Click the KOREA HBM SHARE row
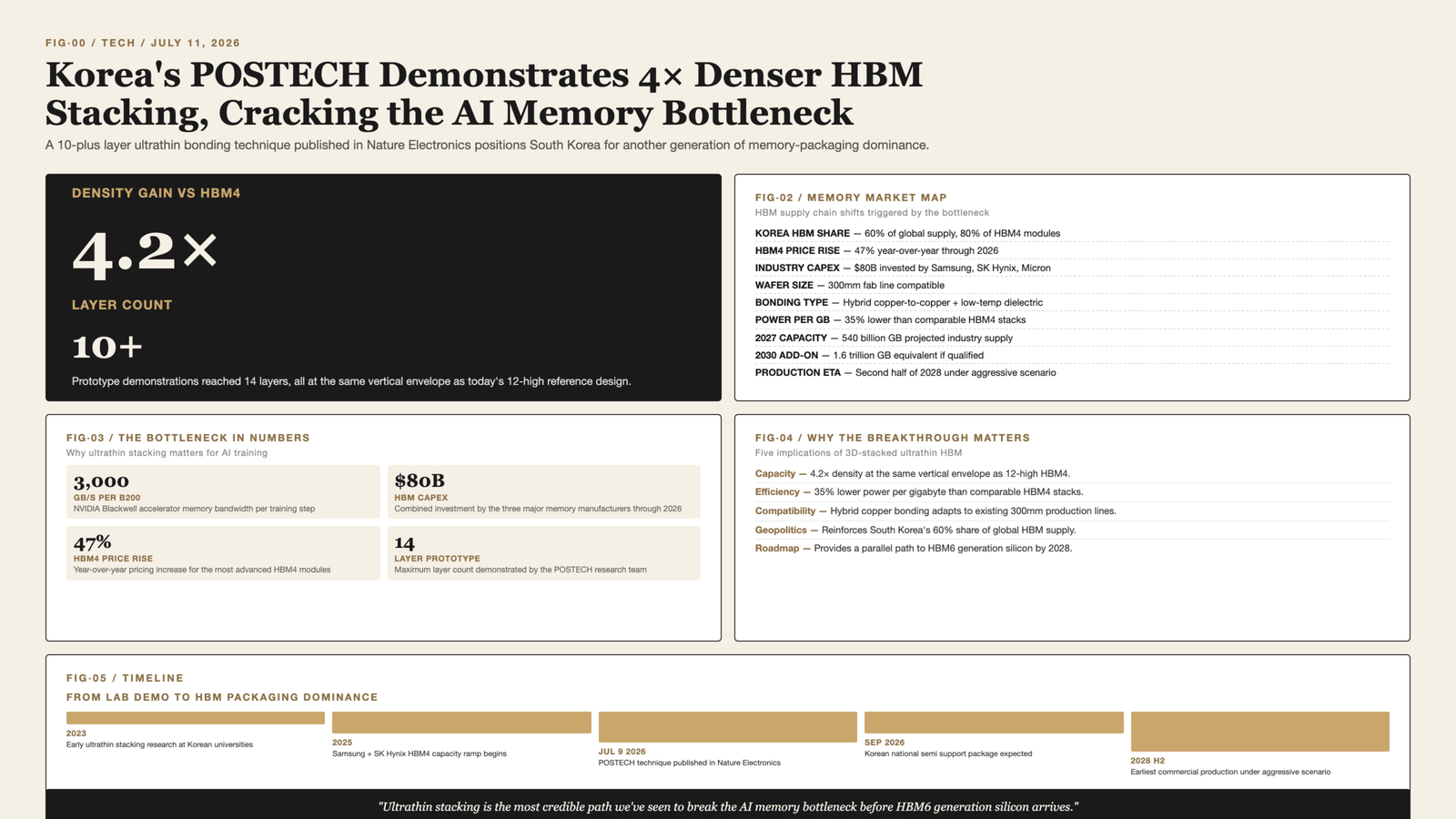This screenshot has height=819, width=1456. coord(1072,233)
